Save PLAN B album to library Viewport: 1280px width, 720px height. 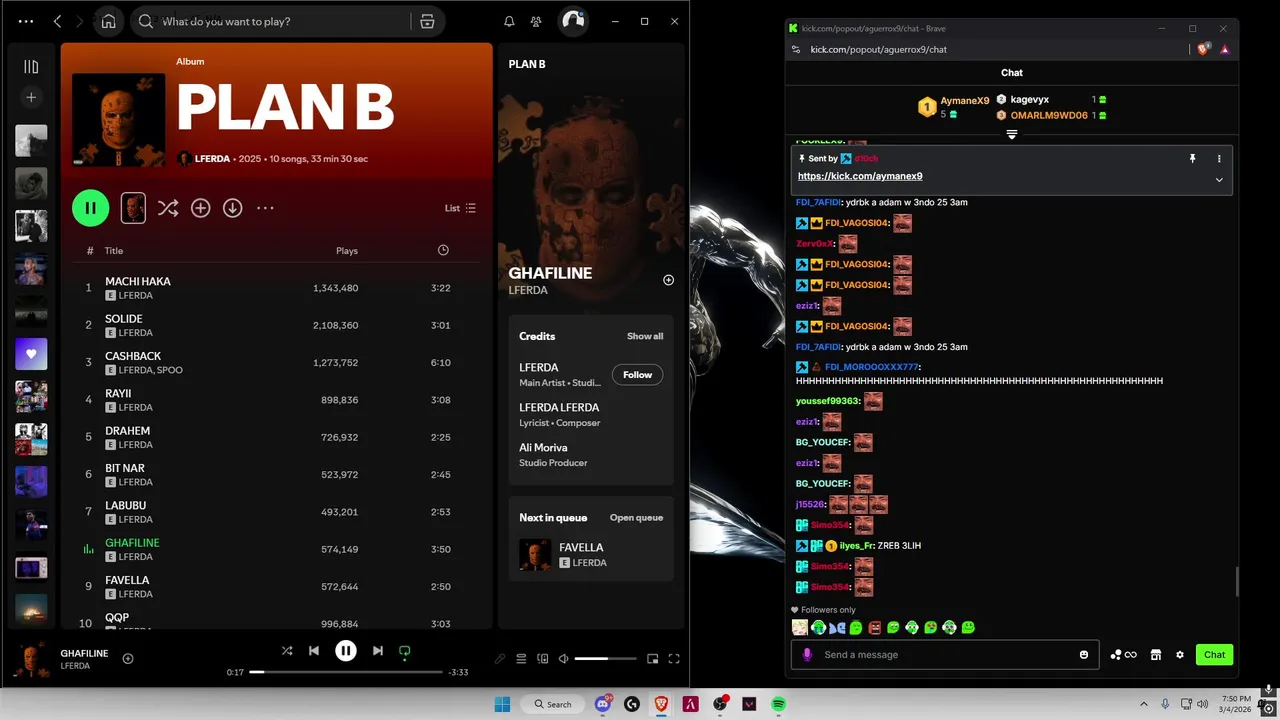click(200, 208)
